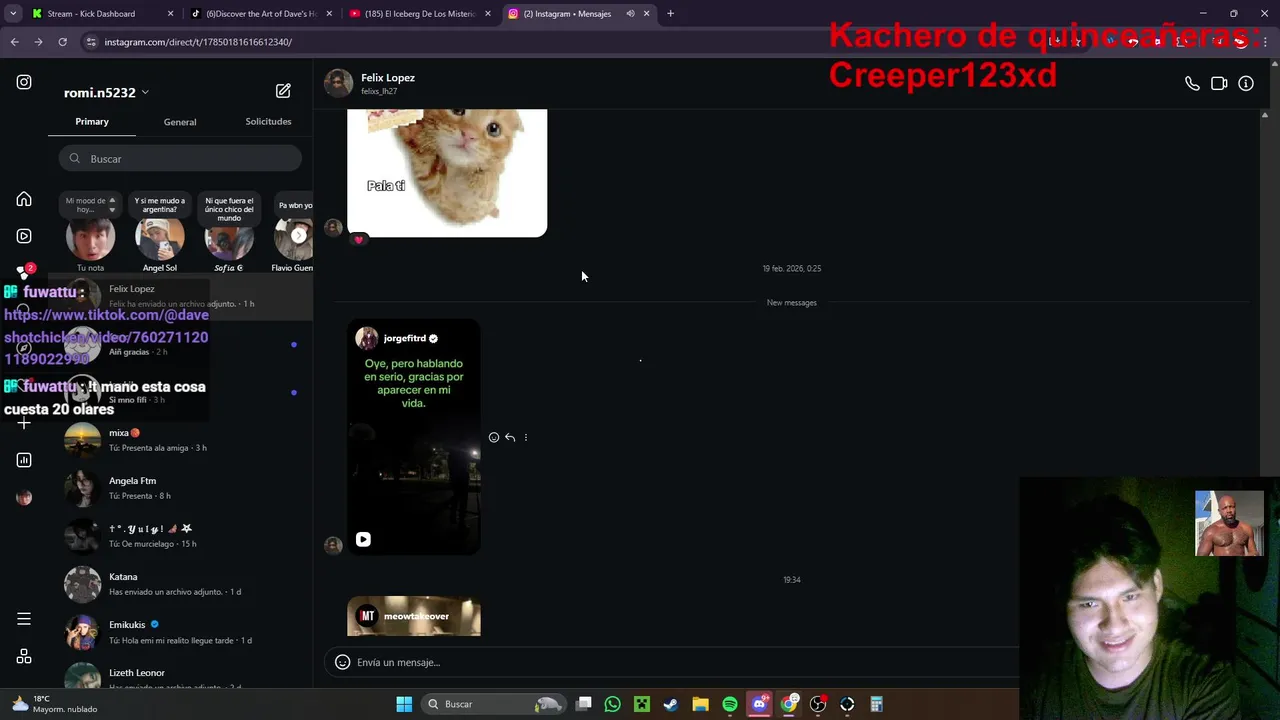Open Steam from taskbar

(671, 704)
